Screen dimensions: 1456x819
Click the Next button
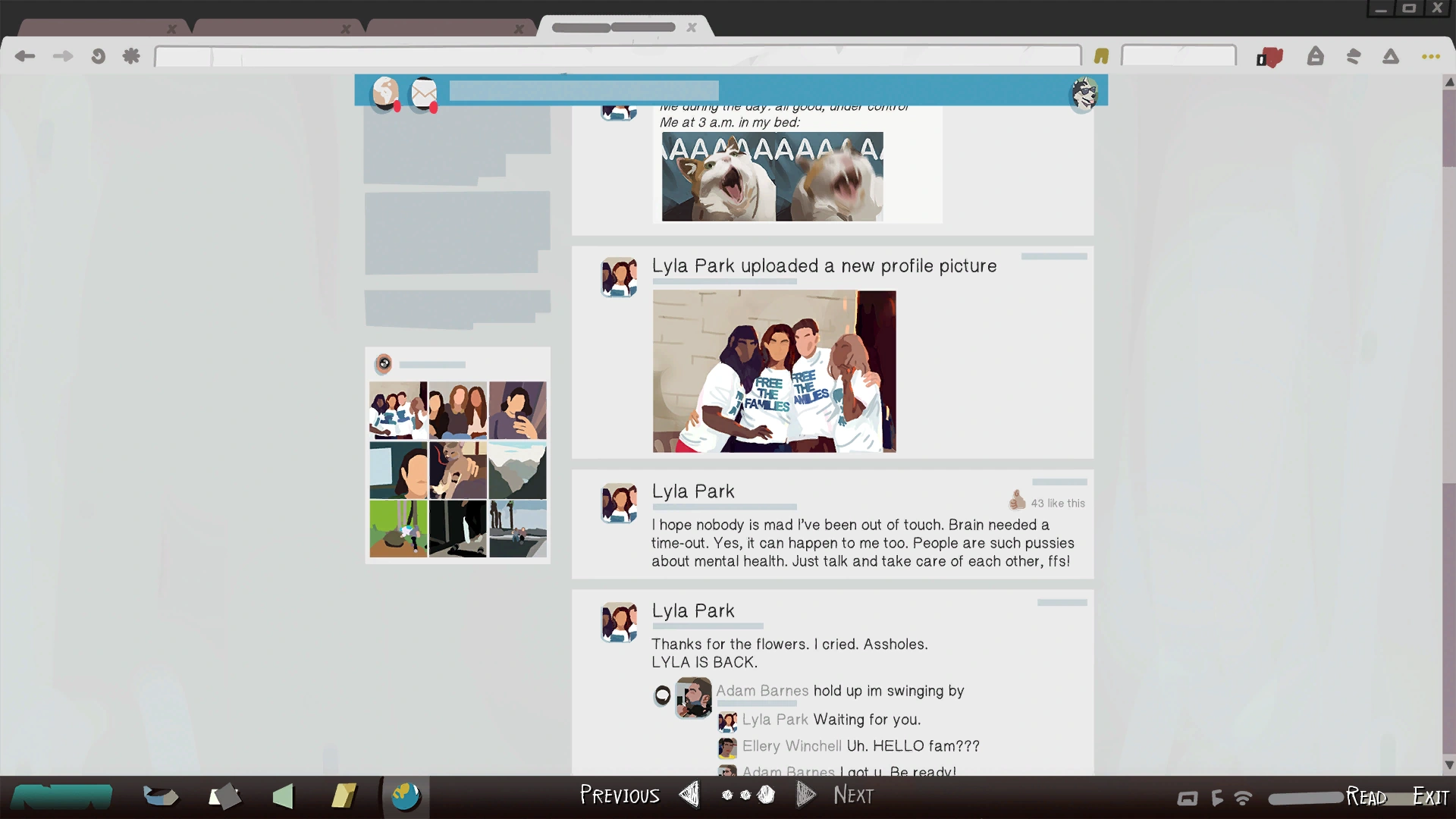click(853, 795)
